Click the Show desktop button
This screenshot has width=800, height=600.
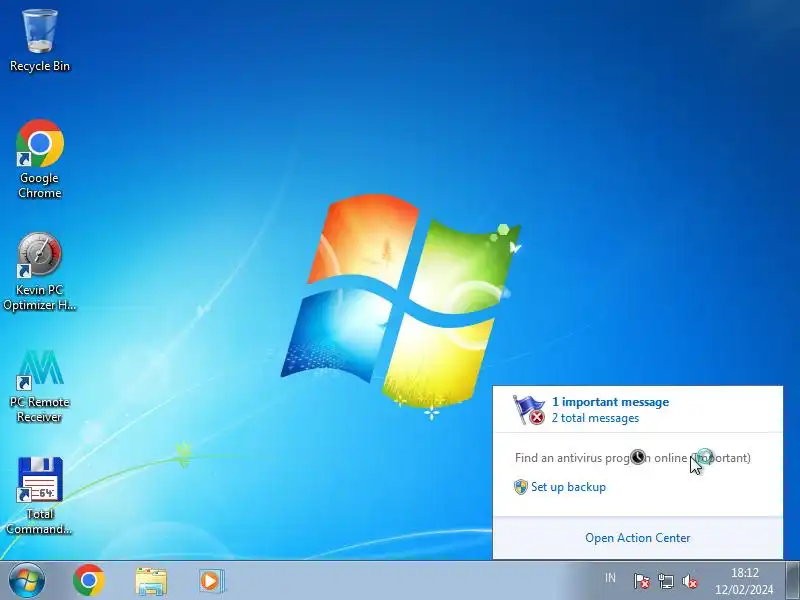(792, 581)
